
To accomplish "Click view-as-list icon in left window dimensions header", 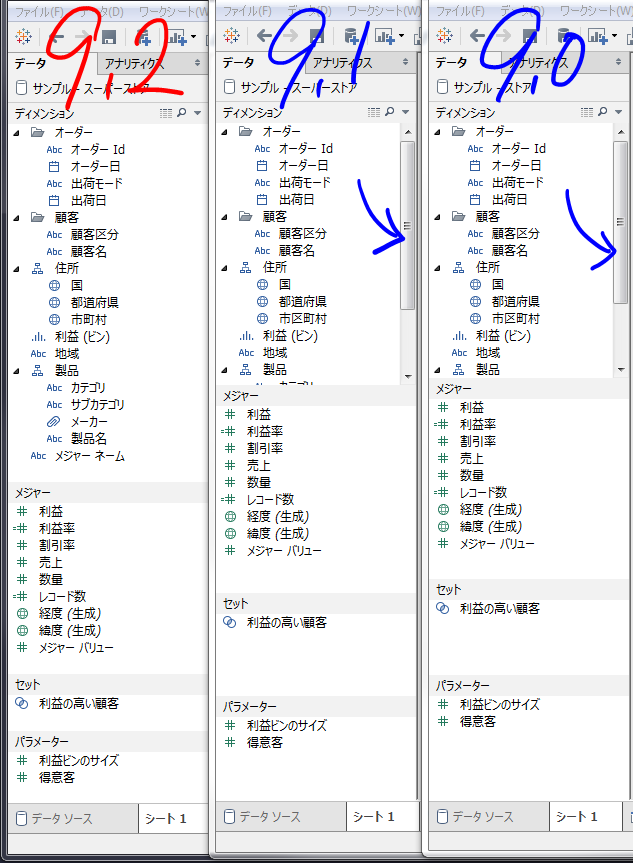I will tap(166, 113).
